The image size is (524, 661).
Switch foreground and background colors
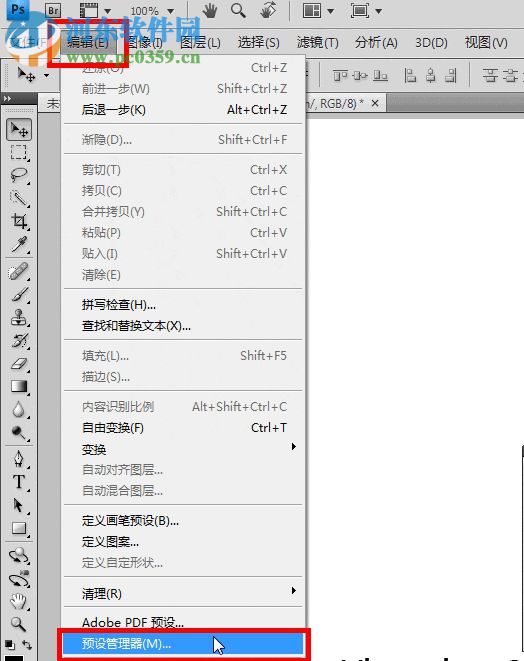(x=27, y=645)
